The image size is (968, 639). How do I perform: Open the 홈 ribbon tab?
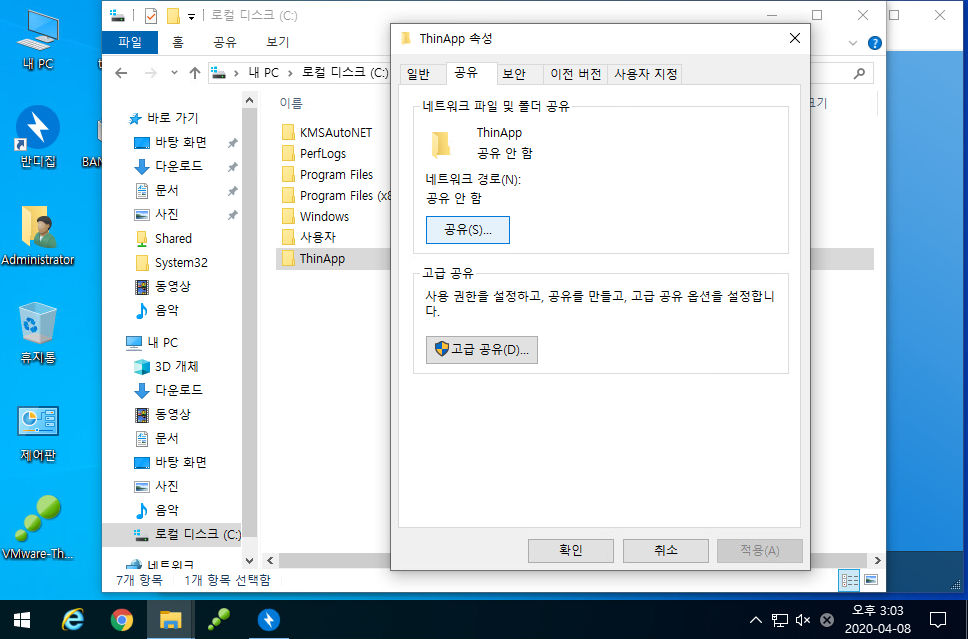tap(178, 42)
